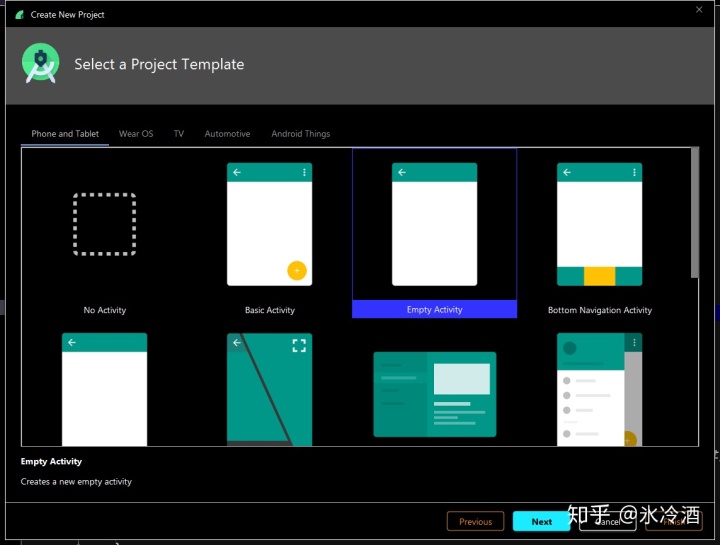This screenshot has width=720, height=545.
Task: Pick the Empty Activity template thumbnail
Action: (x=434, y=224)
